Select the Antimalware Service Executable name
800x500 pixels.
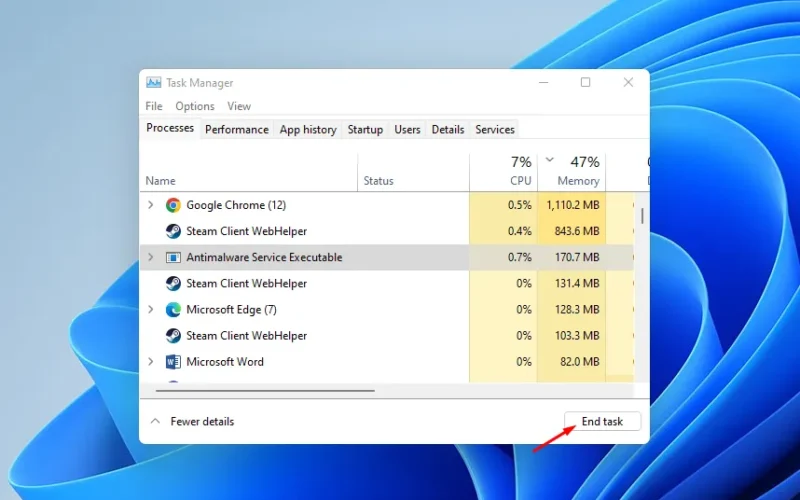tap(264, 257)
